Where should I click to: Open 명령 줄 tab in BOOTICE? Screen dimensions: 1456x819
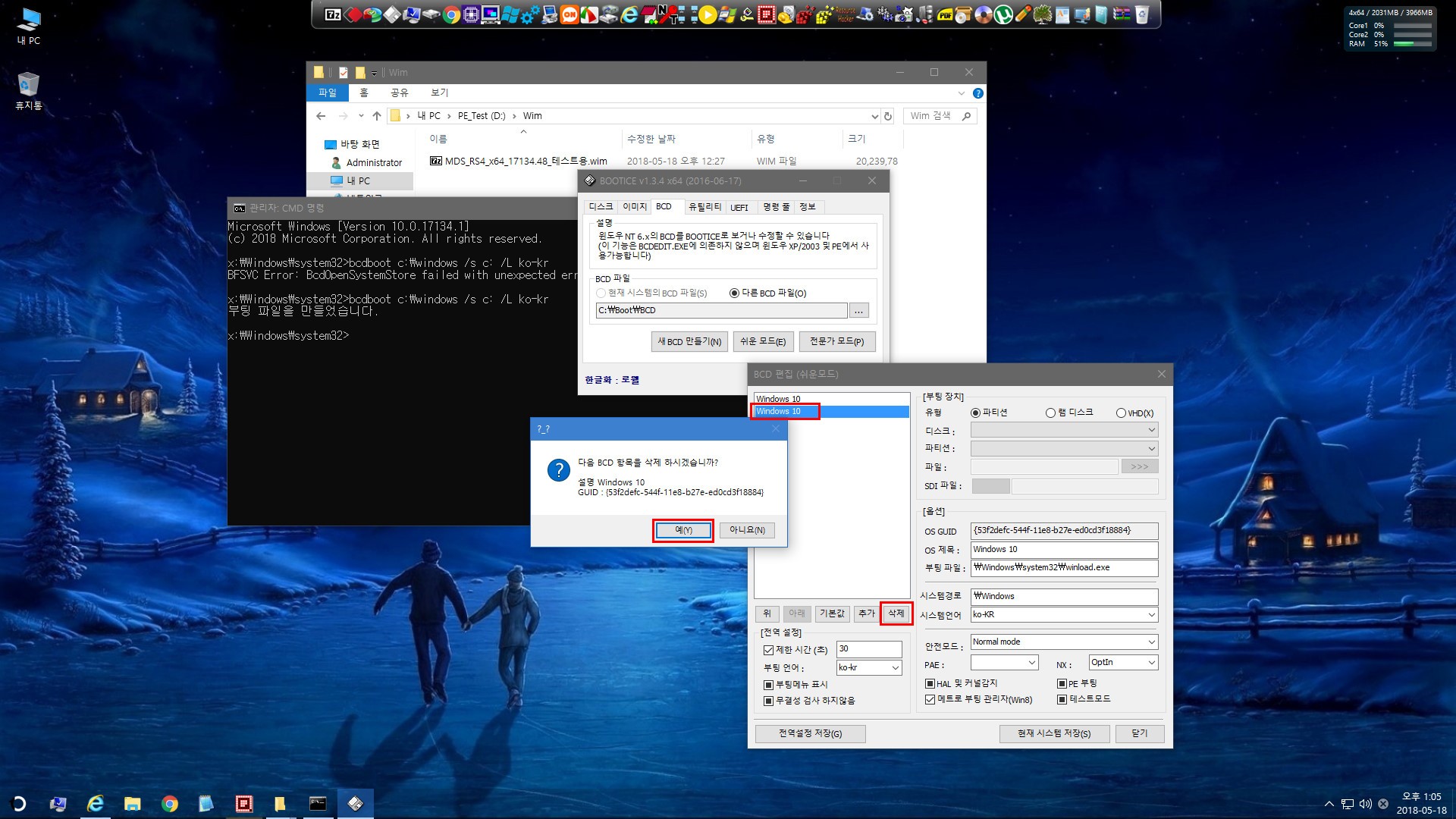point(776,207)
